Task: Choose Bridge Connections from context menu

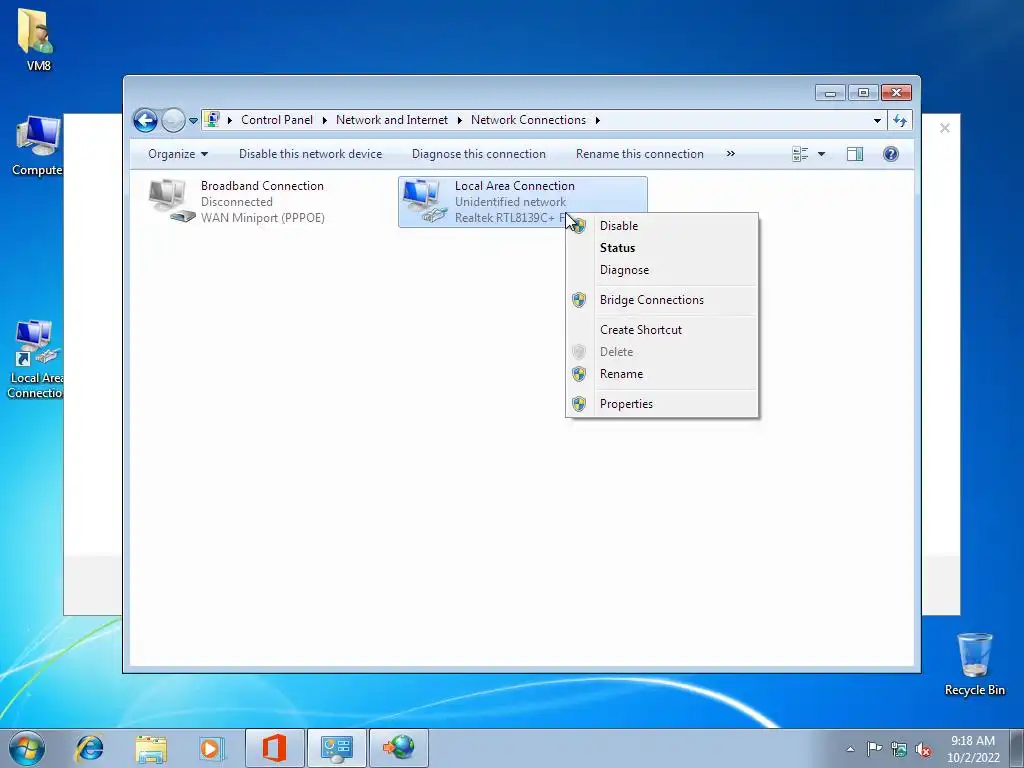Action: (x=662, y=300)
